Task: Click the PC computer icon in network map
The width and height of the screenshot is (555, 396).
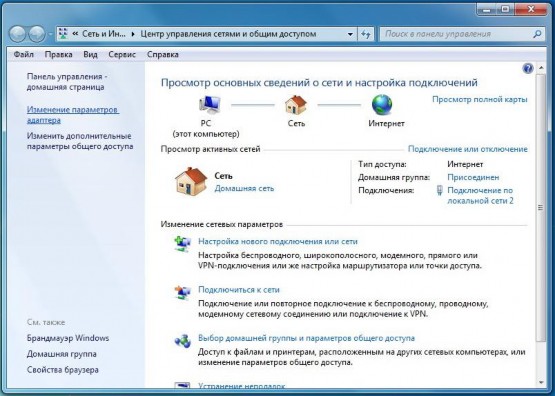Action: [x=210, y=105]
